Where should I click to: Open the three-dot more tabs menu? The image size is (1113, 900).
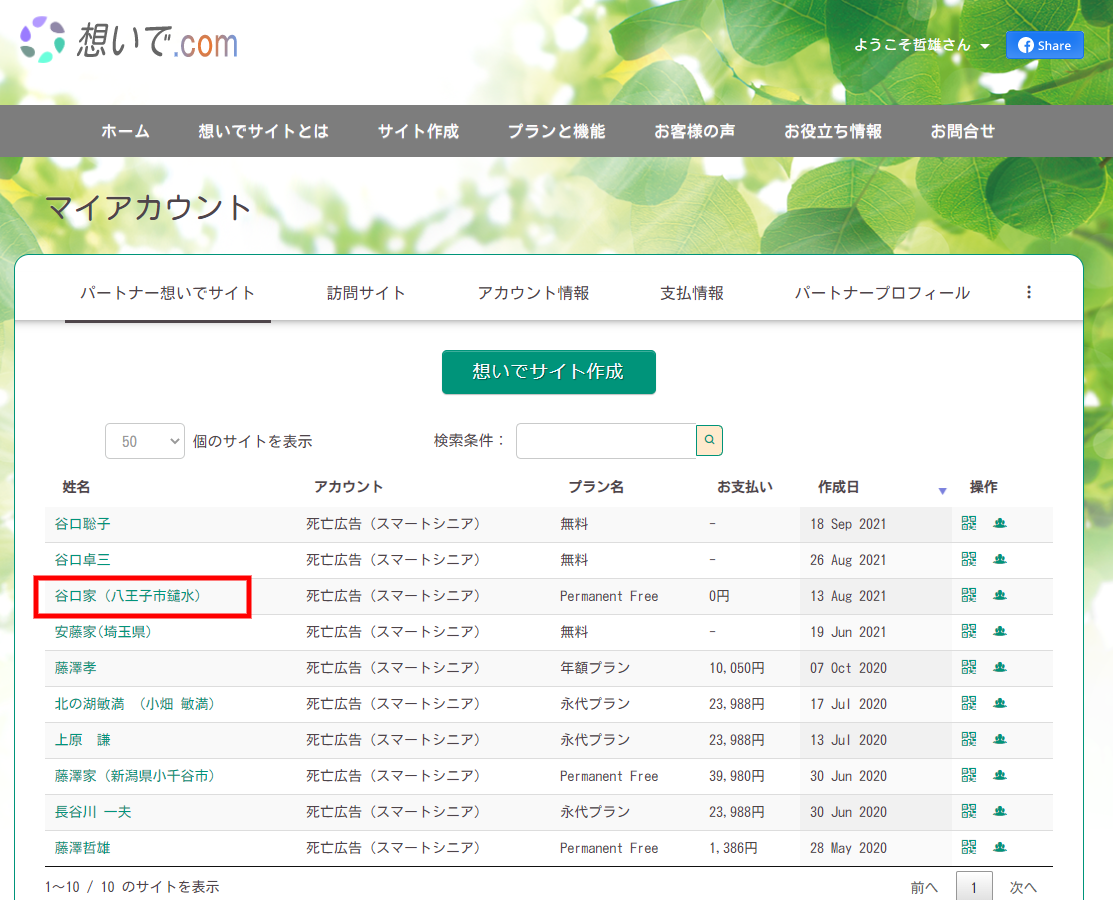(x=1029, y=292)
